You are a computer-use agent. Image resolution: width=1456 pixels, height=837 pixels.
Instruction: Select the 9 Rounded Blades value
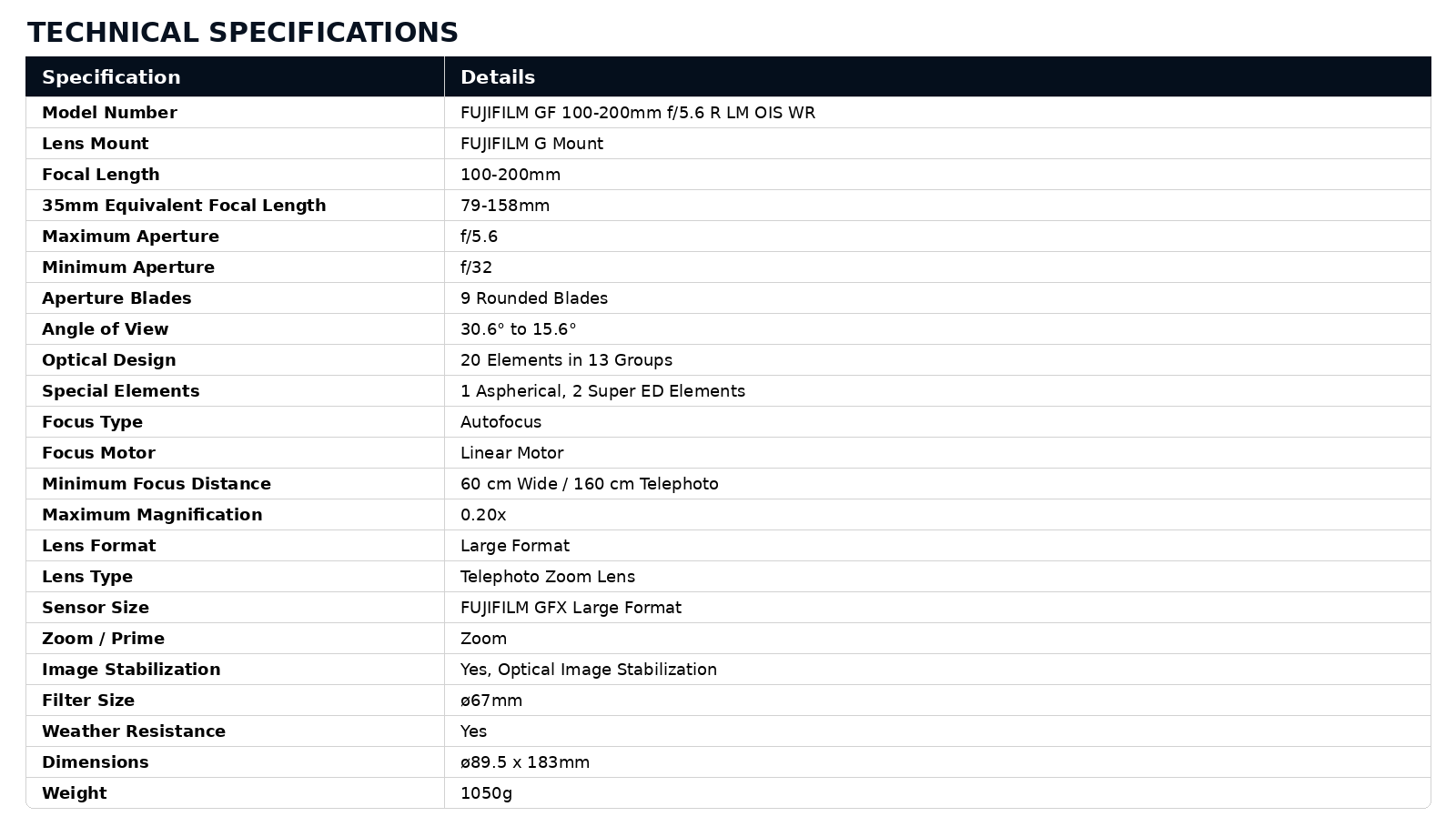pyautogui.click(x=534, y=298)
